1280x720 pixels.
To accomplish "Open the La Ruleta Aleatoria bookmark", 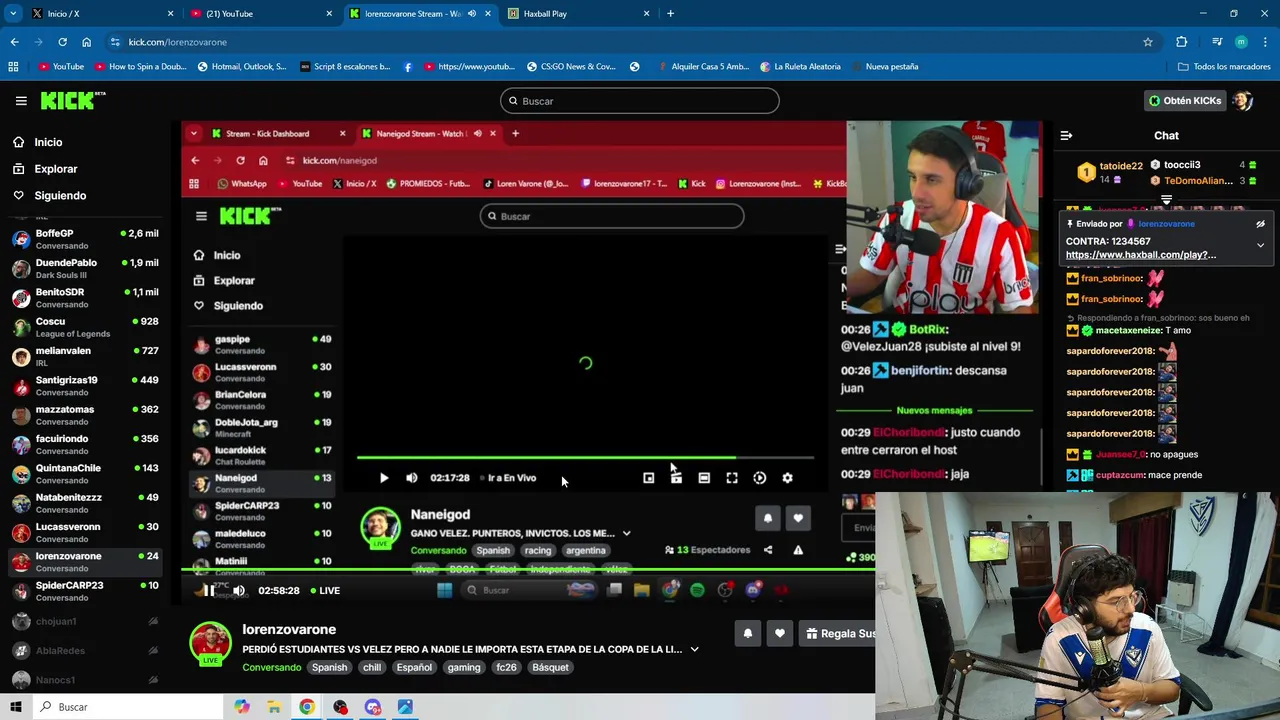I will [x=800, y=67].
